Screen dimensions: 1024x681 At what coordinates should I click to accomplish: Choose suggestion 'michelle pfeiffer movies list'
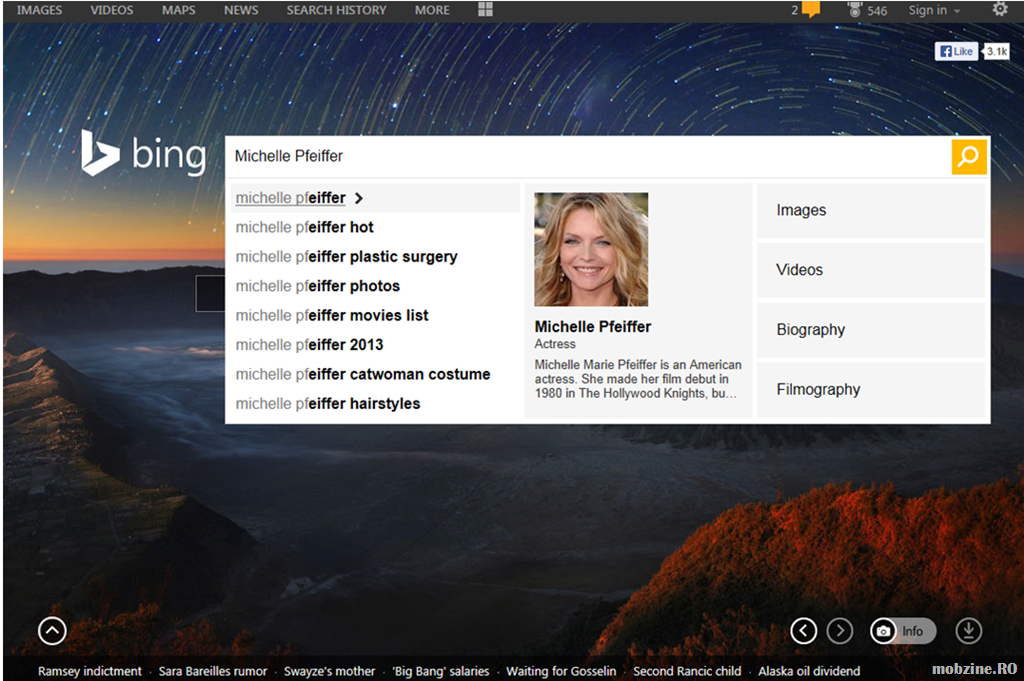pyautogui.click(x=332, y=315)
